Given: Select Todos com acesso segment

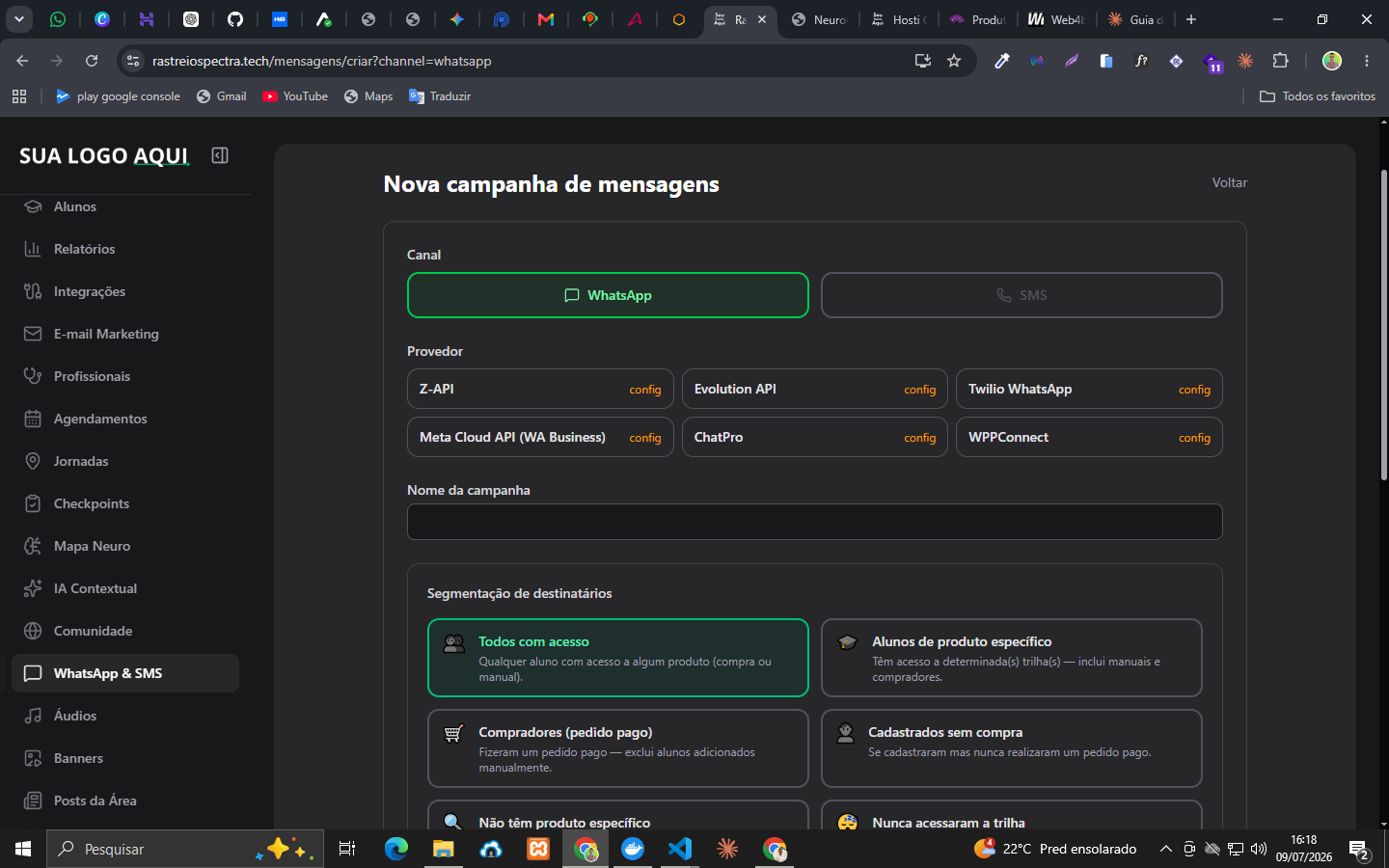Looking at the screenshot, I should (617, 658).
